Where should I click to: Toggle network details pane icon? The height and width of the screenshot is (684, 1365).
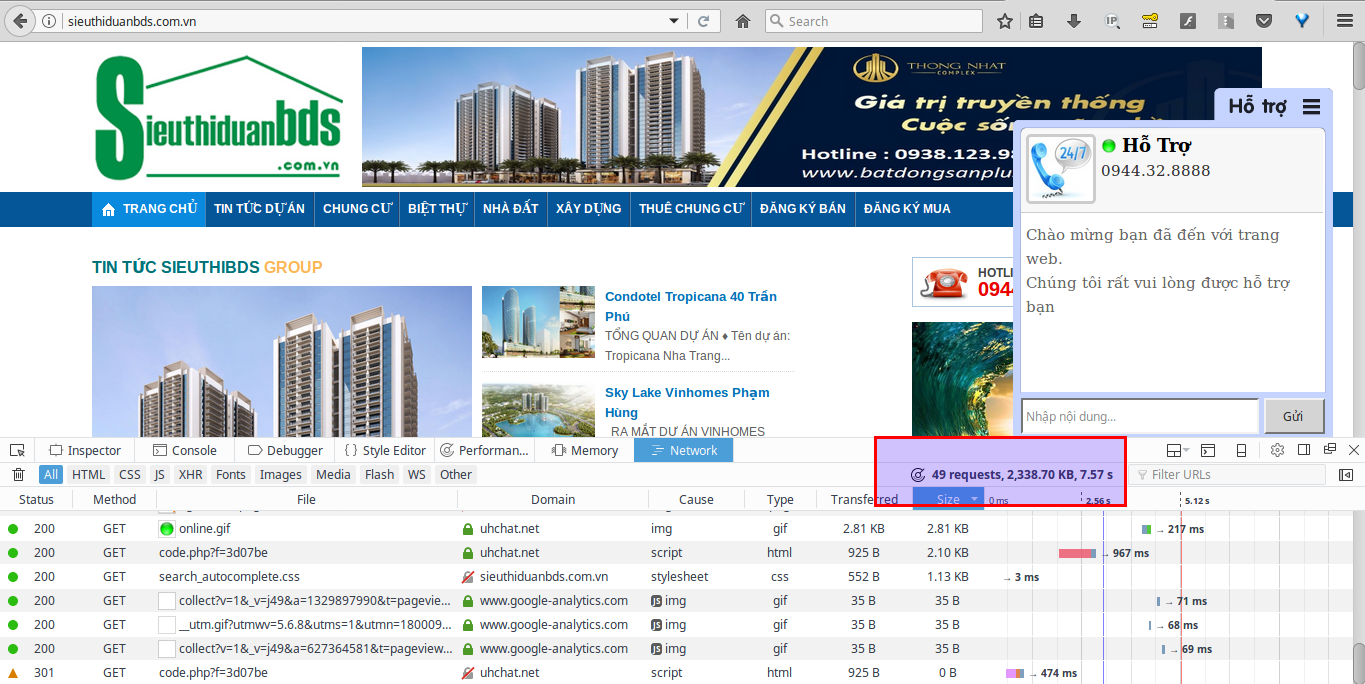pos(1346,475)
